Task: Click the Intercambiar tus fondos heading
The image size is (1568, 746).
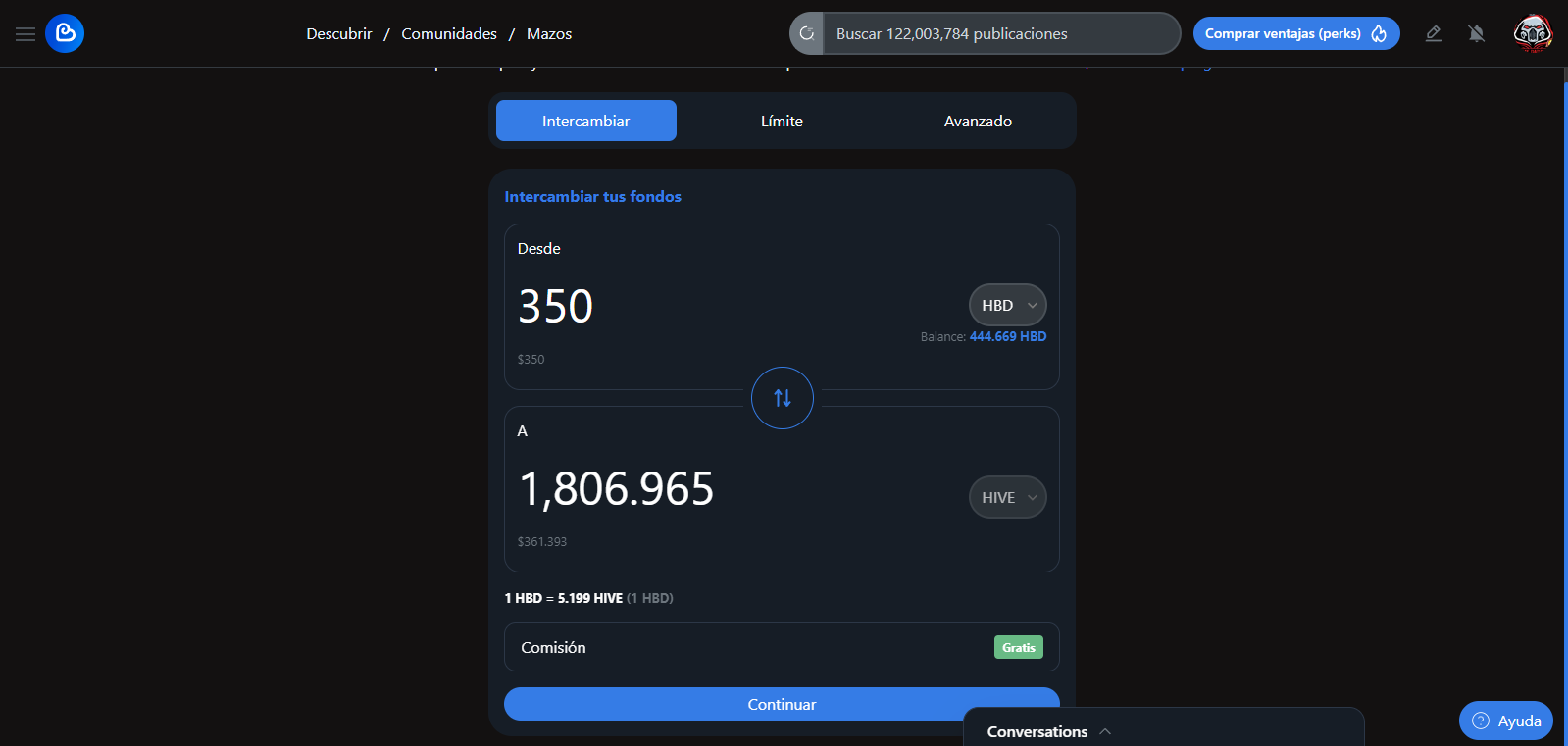Action: click(593, 196)
